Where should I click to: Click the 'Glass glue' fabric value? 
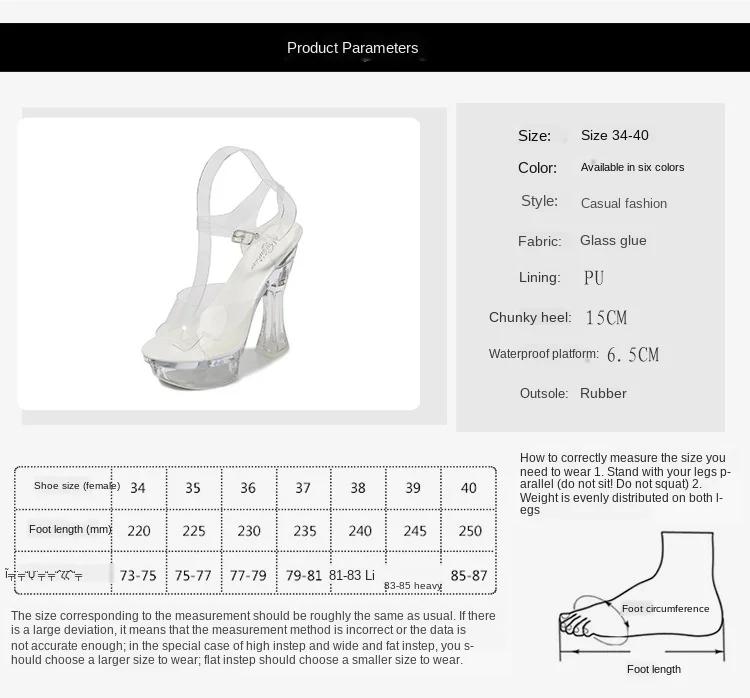[x=613, y=240]
